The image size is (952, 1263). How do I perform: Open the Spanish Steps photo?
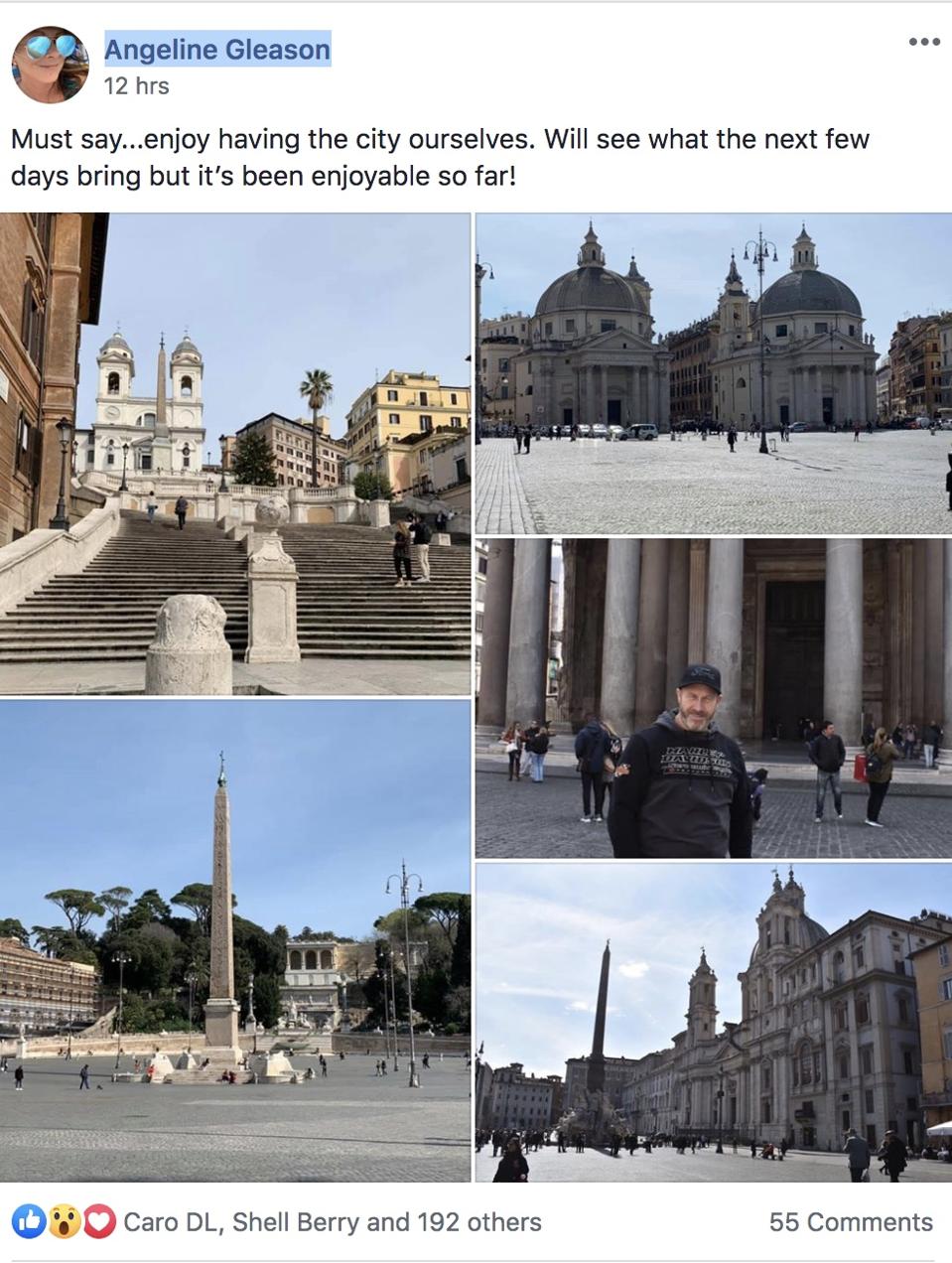pos(235,454)
